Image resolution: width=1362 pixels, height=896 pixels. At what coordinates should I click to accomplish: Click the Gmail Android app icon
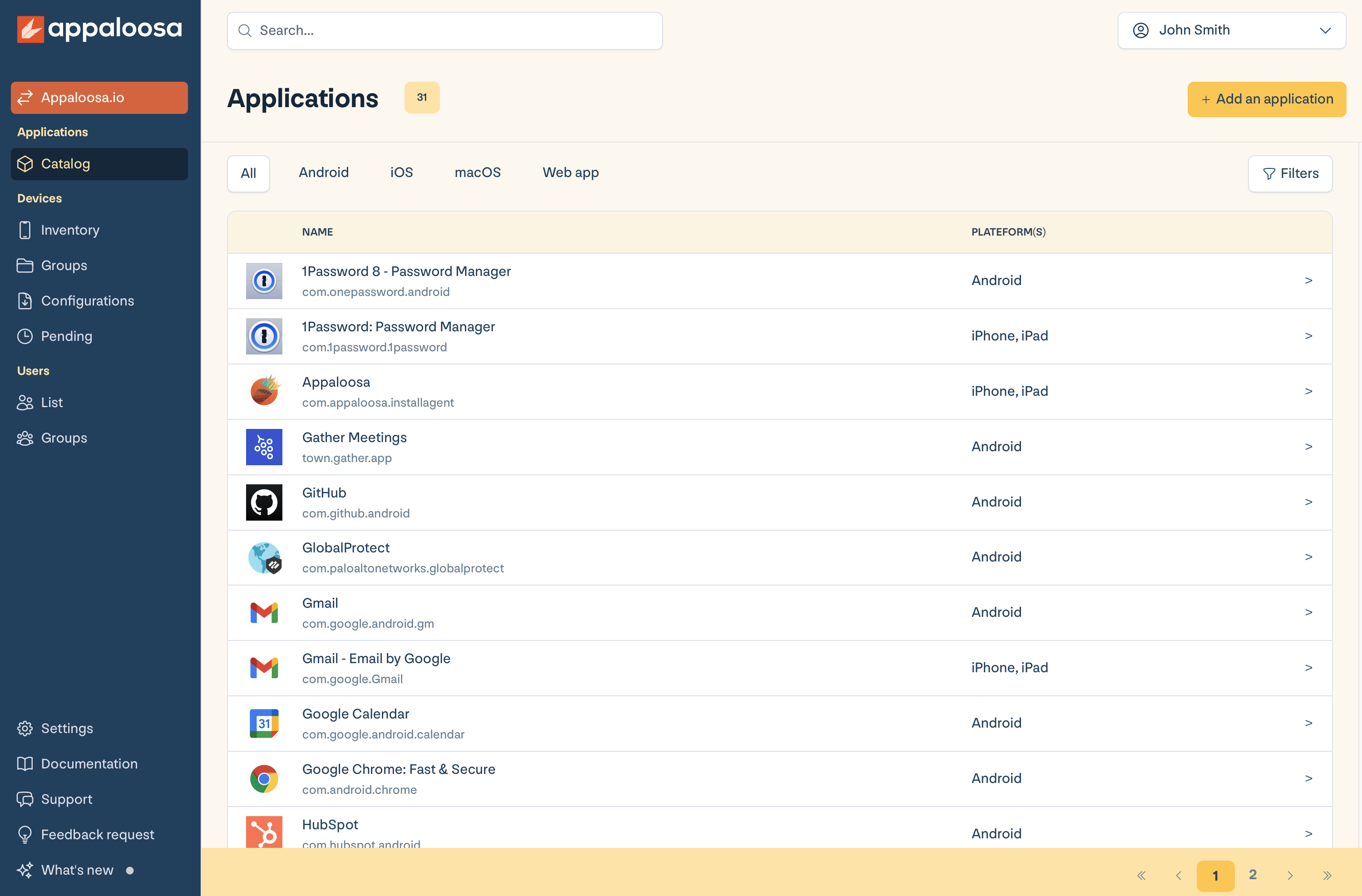tap(264, 613)
